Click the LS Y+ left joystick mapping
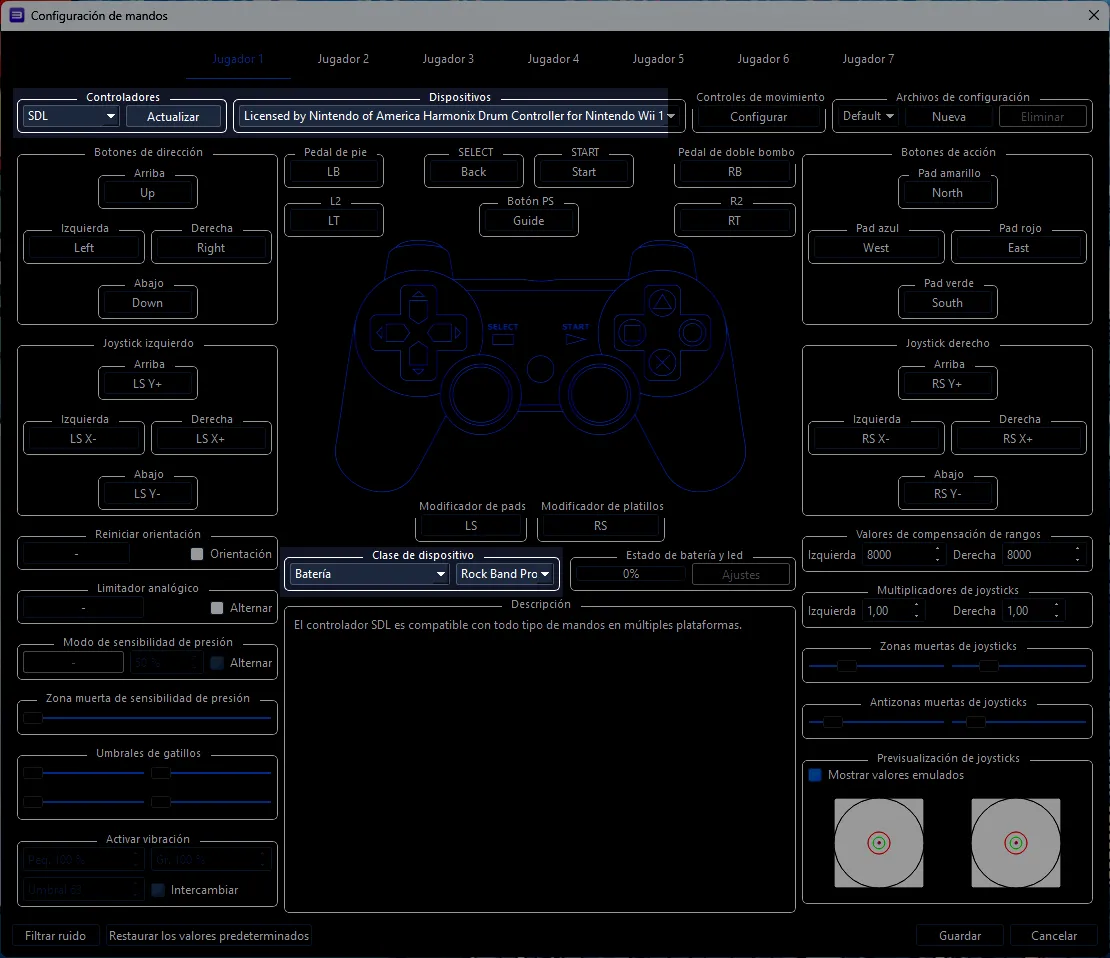The width and height of the screenshot is (1110, 958). [x=147, y=384]
